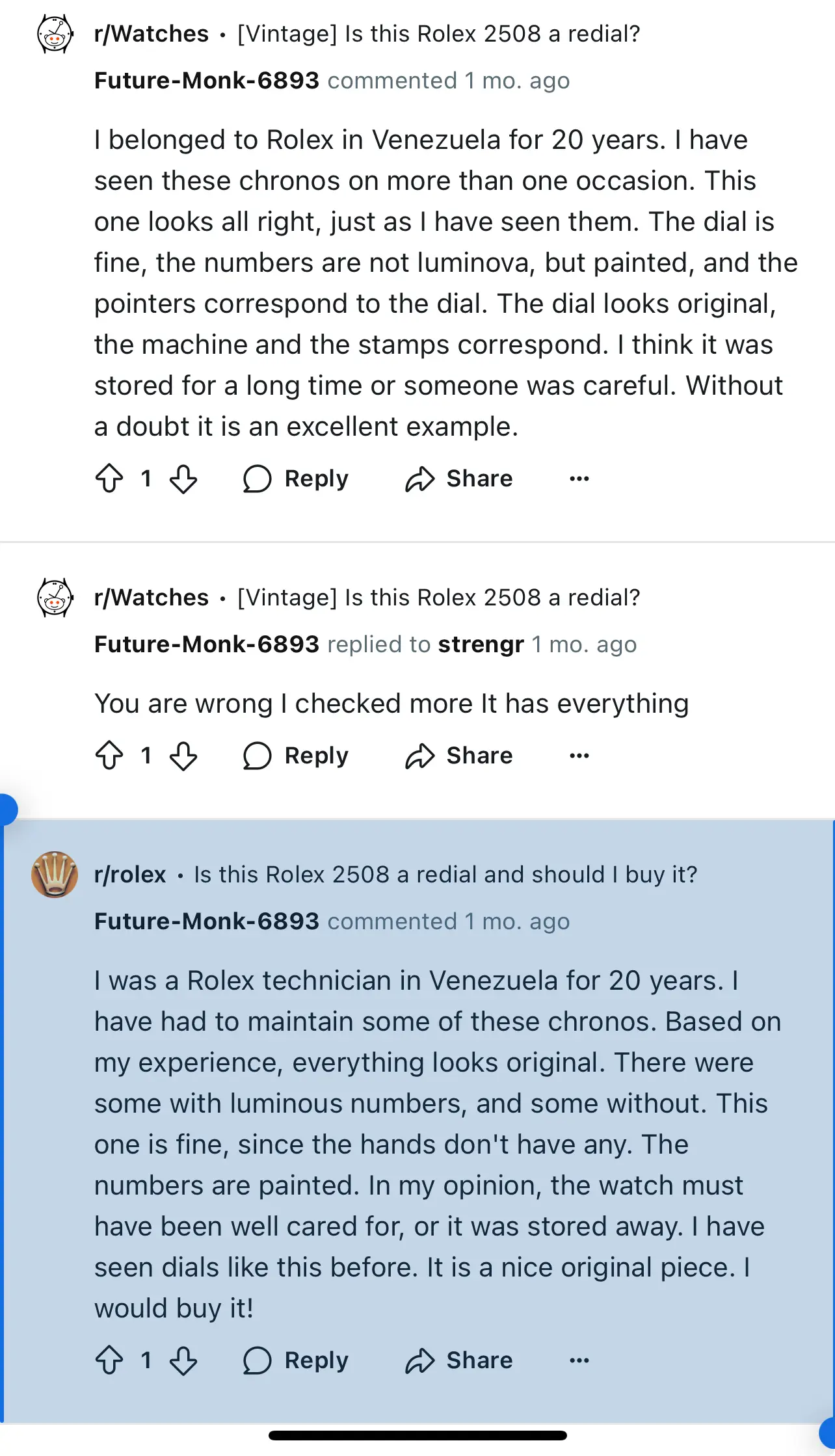Screen dimensions: 835x1456
Task: Share the r/rolex technician comment
Action: [x=459, y=1360]
